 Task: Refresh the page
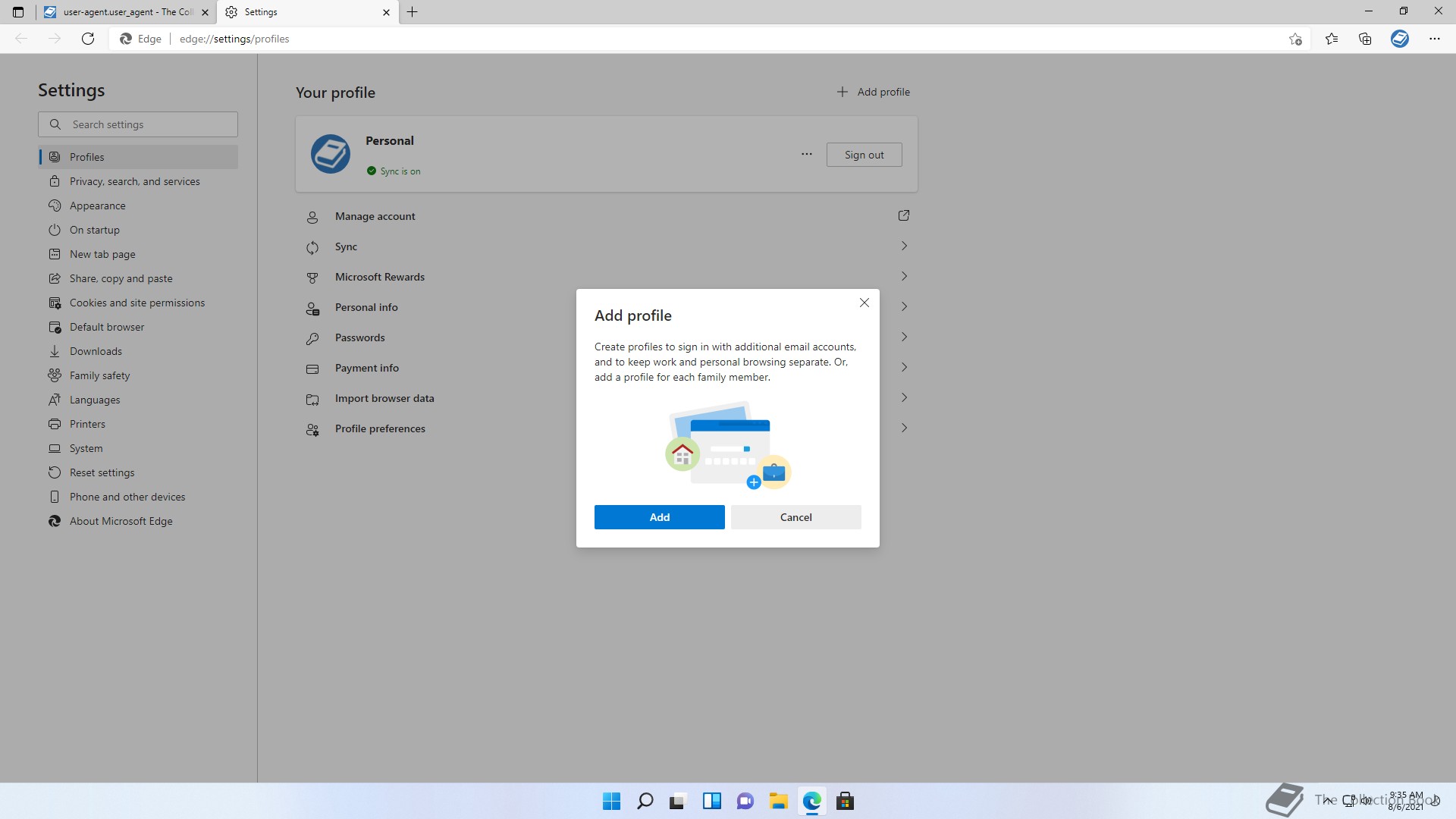click(x=88, y=39)
